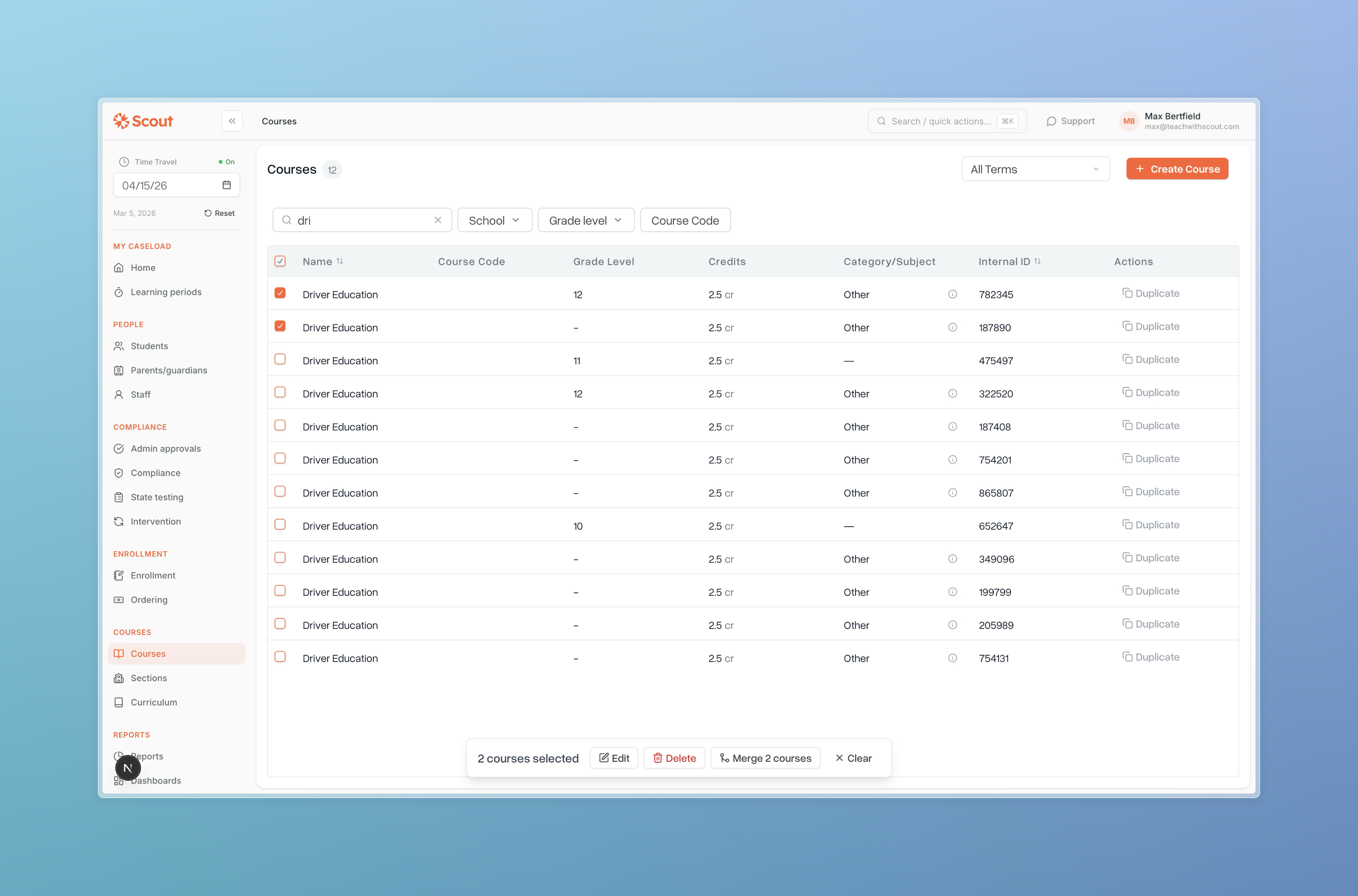Go to Students in the sidebar

149,346
